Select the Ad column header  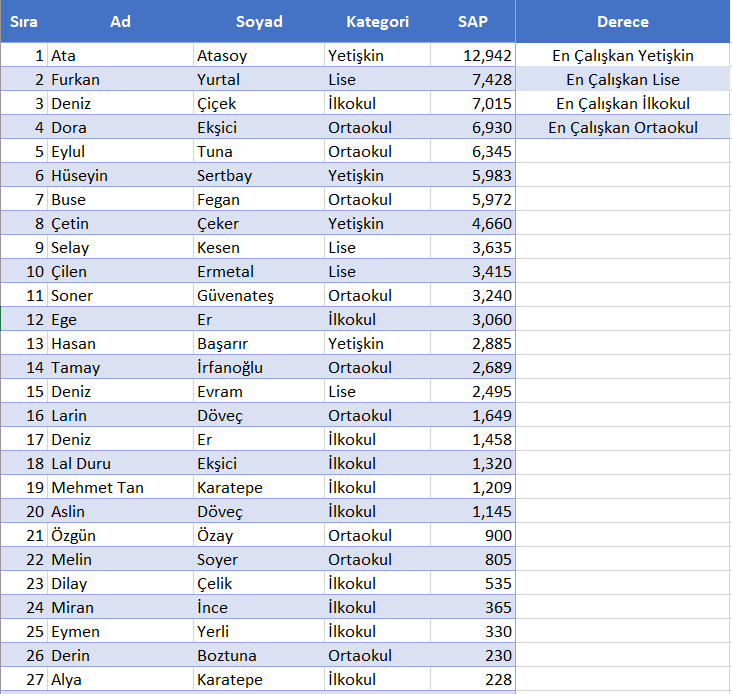120,21
